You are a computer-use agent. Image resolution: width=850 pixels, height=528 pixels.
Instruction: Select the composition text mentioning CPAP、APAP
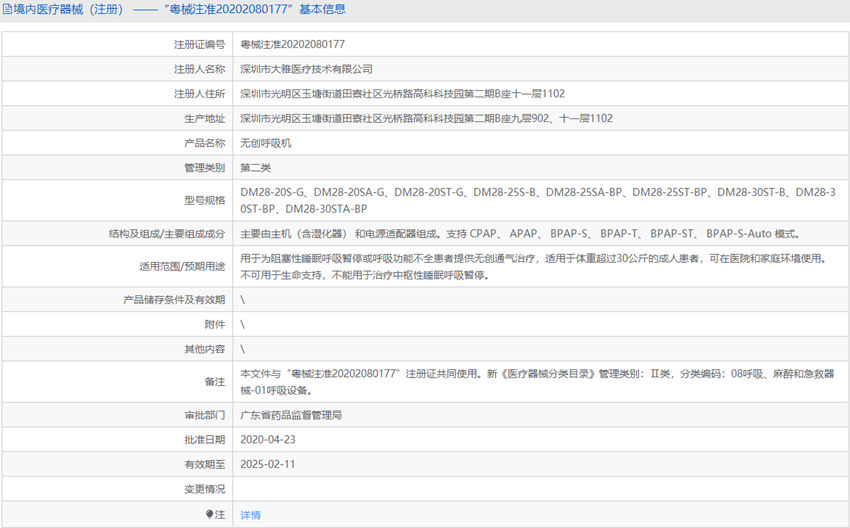coord(520,234)
